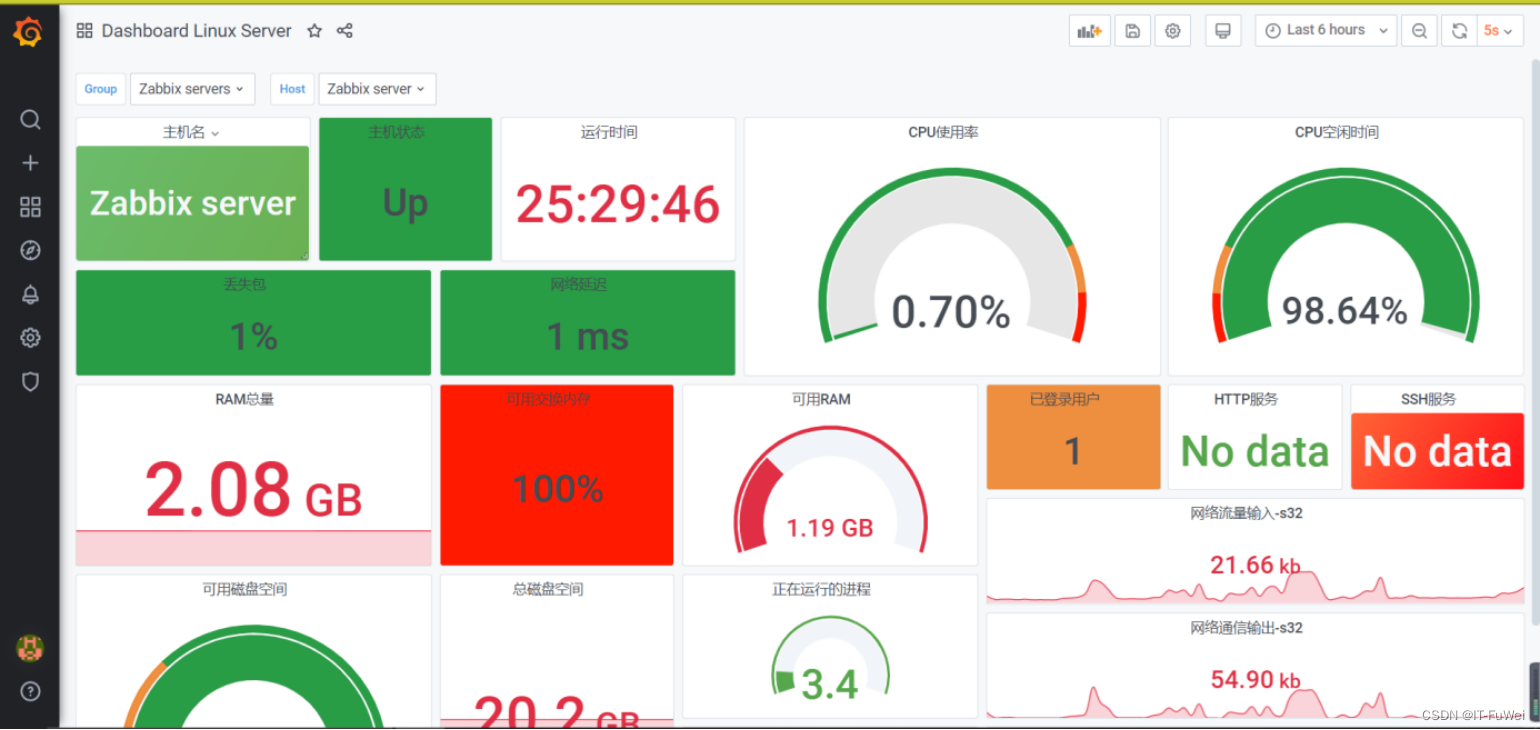Open the Group Zabbix servers dropdown
Image resolution: width=1540 pixels, height=730 pixels.
192,89
